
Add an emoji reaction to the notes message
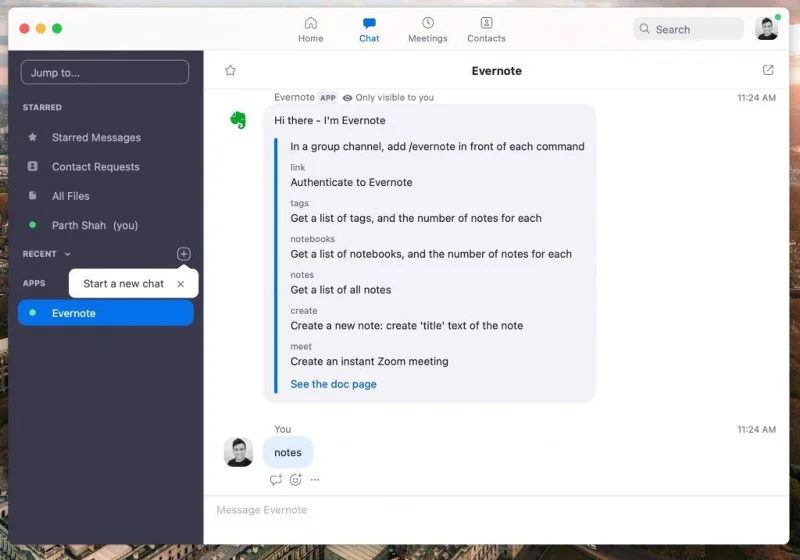click(296, 479)
